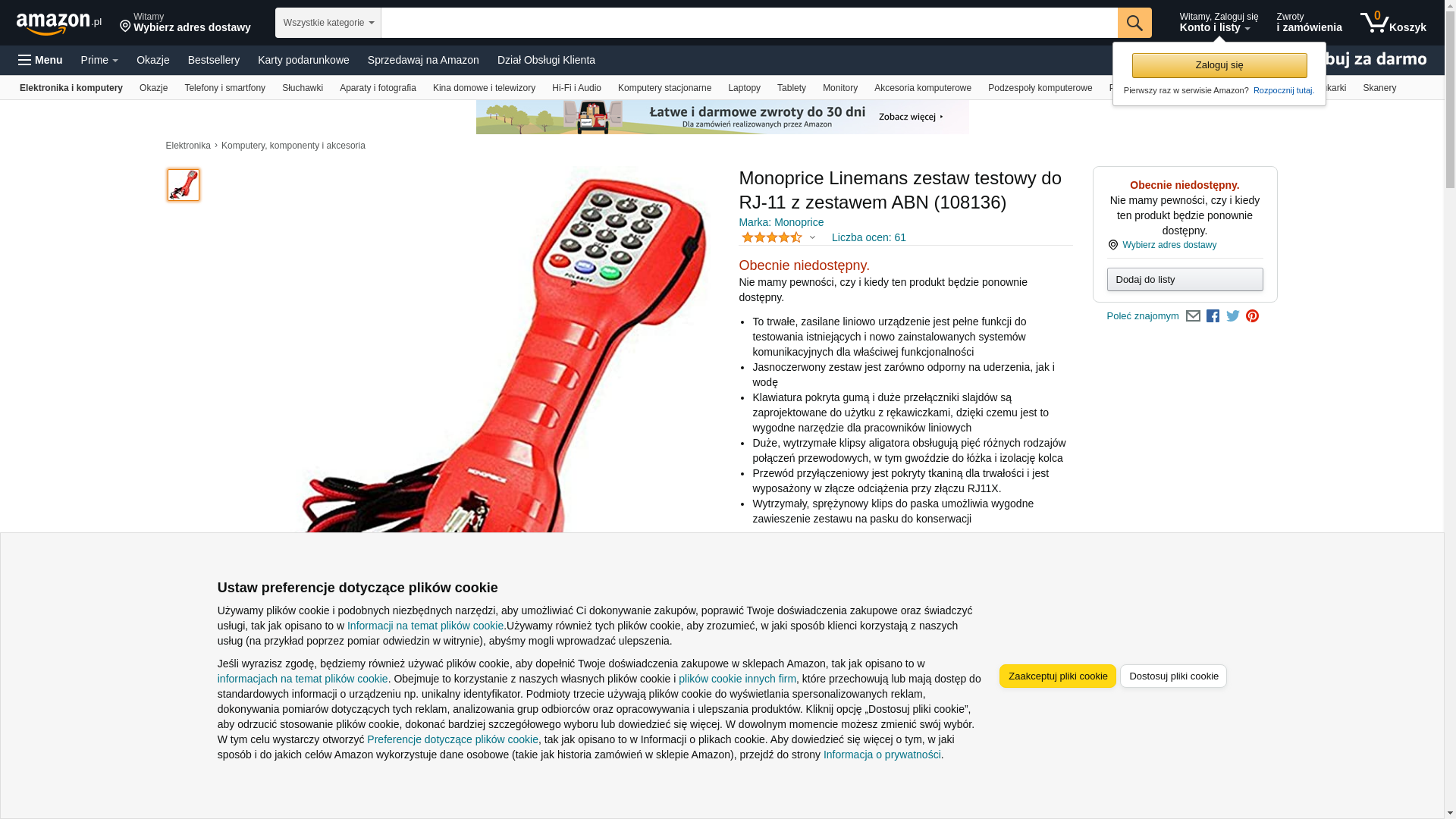Share product on Facebook icon
This screenshot has width=1456, height=819.
click(1213, 316)
